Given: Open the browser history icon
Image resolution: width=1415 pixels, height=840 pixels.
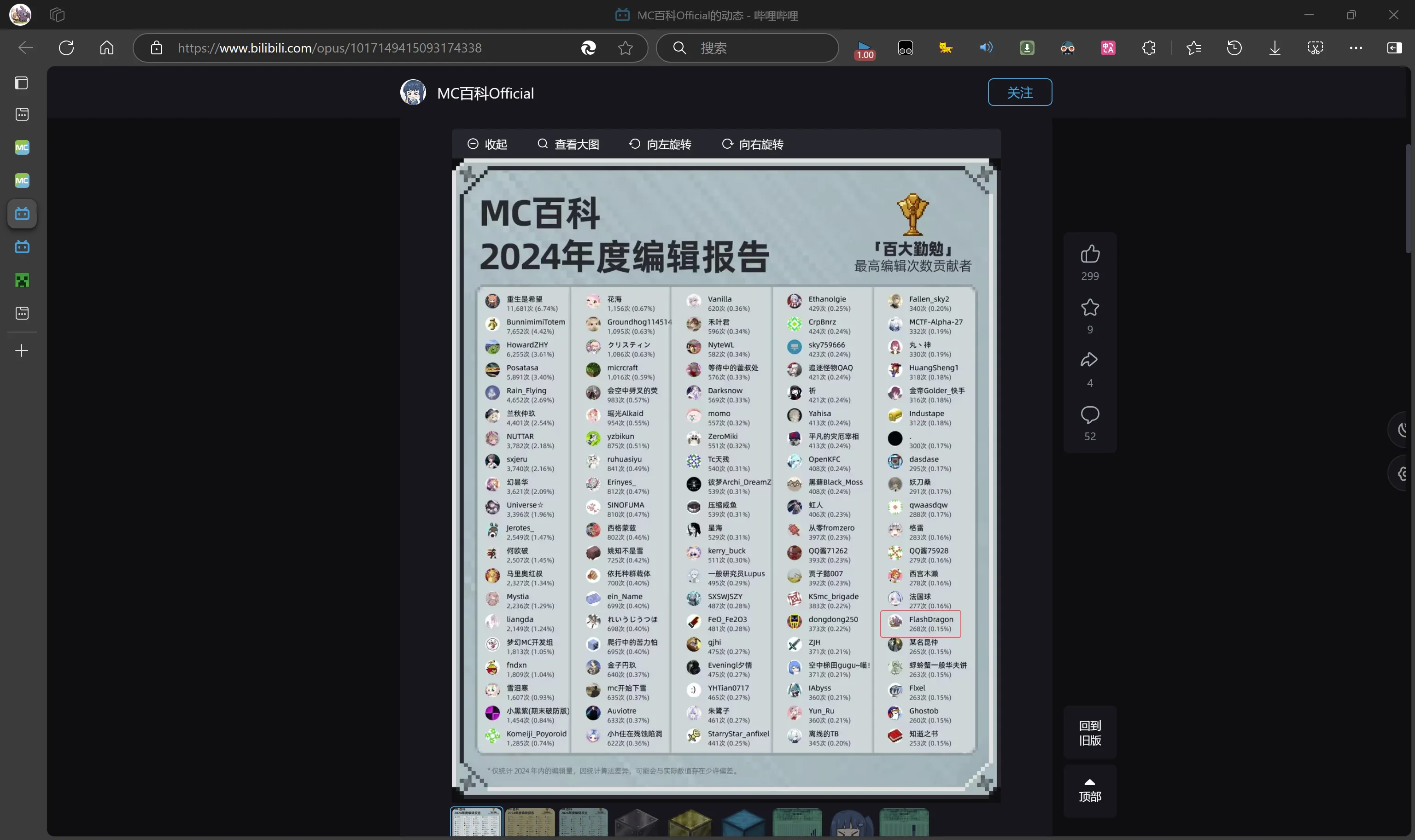Looking at the screenshot, I should (1234, 47).
